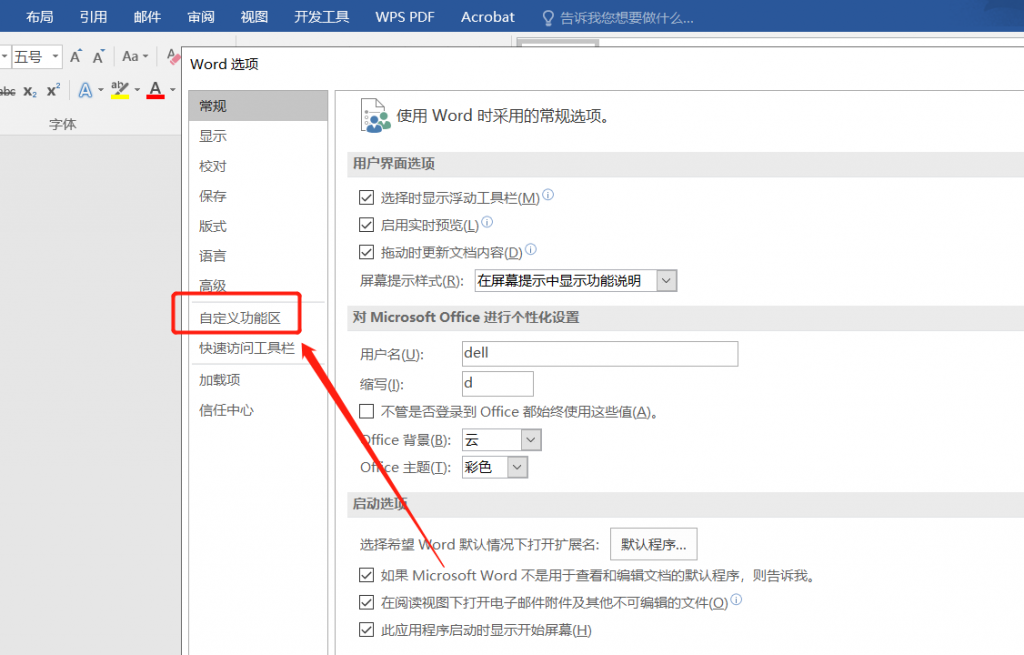Select 显示 in the options list
This screenshot has height=655, width=1024.
tap(258, 136)
